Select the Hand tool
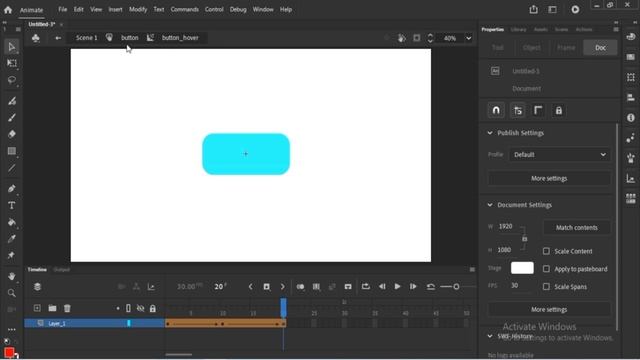 point(11,276)
